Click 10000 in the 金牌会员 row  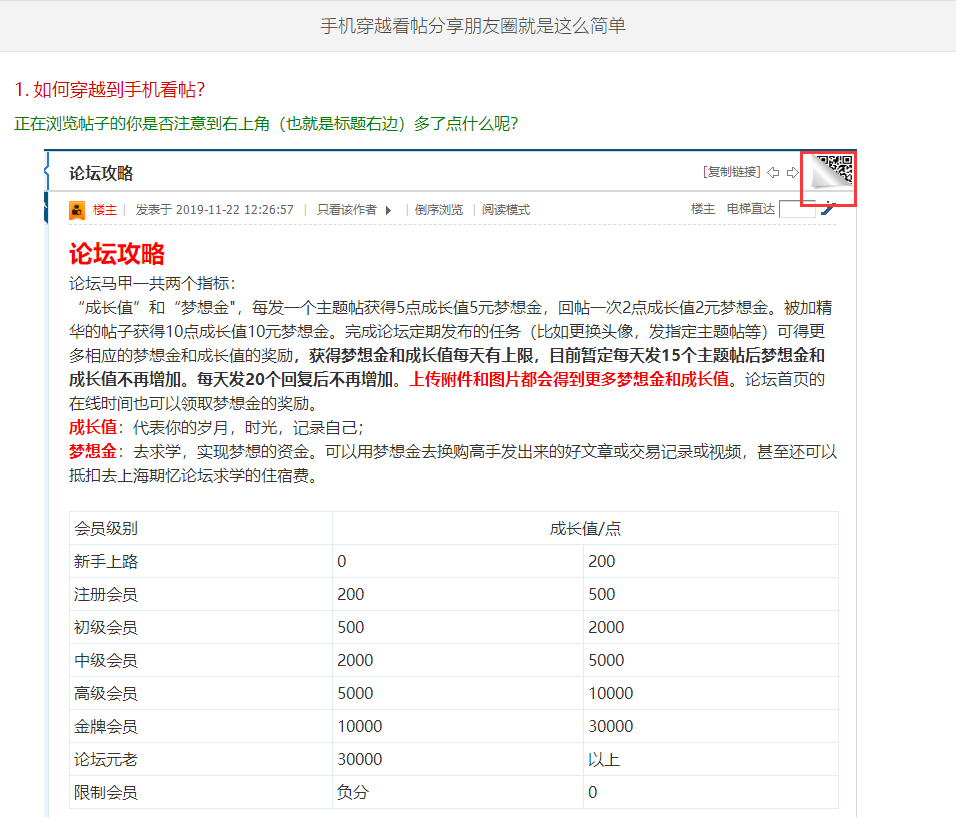click(x=360, y=726)
